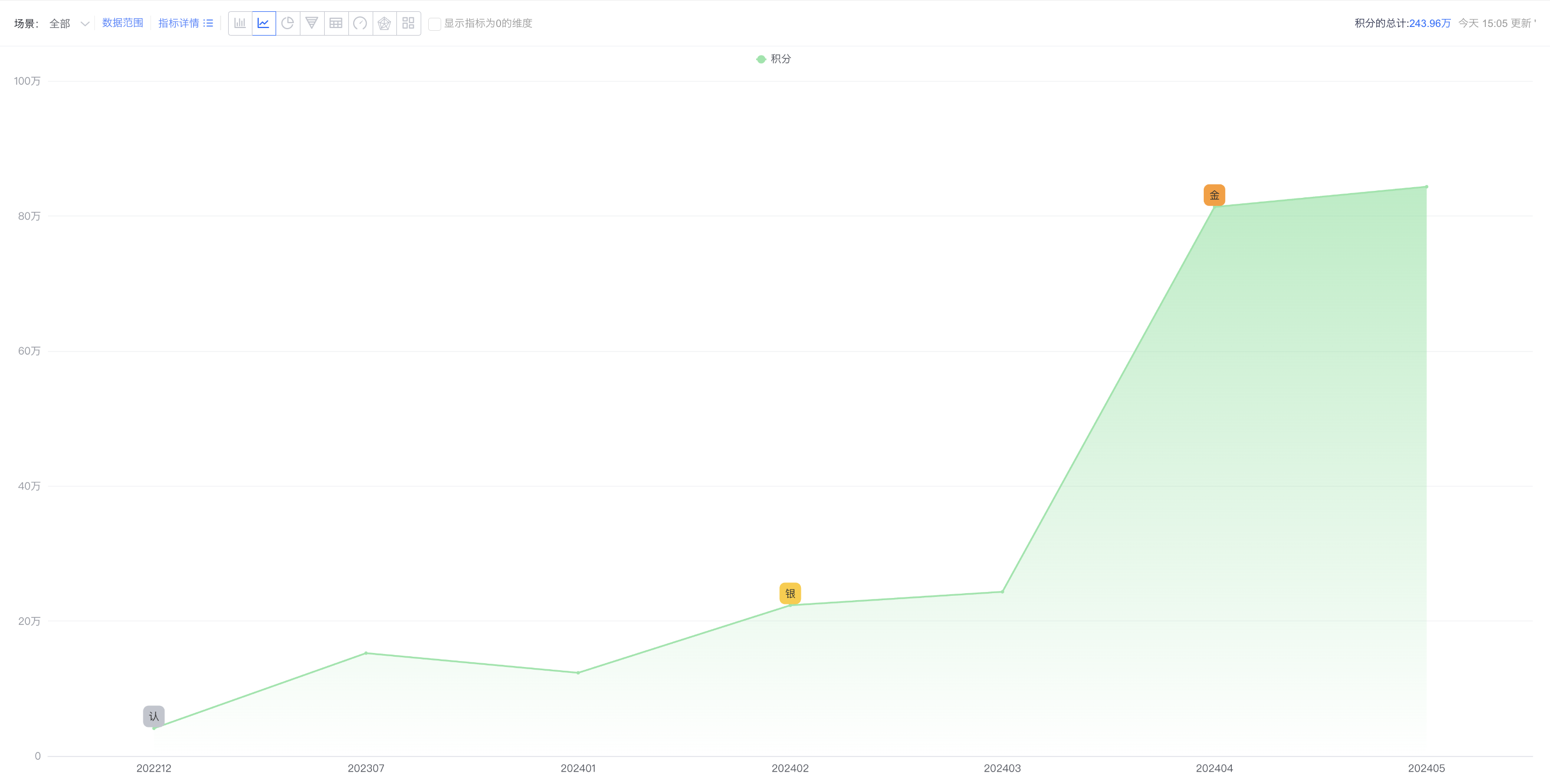The height and width of the screenshot is (784, 1550).
Task: Click the 银 badge marker at 202402
Action: point(790,593)
